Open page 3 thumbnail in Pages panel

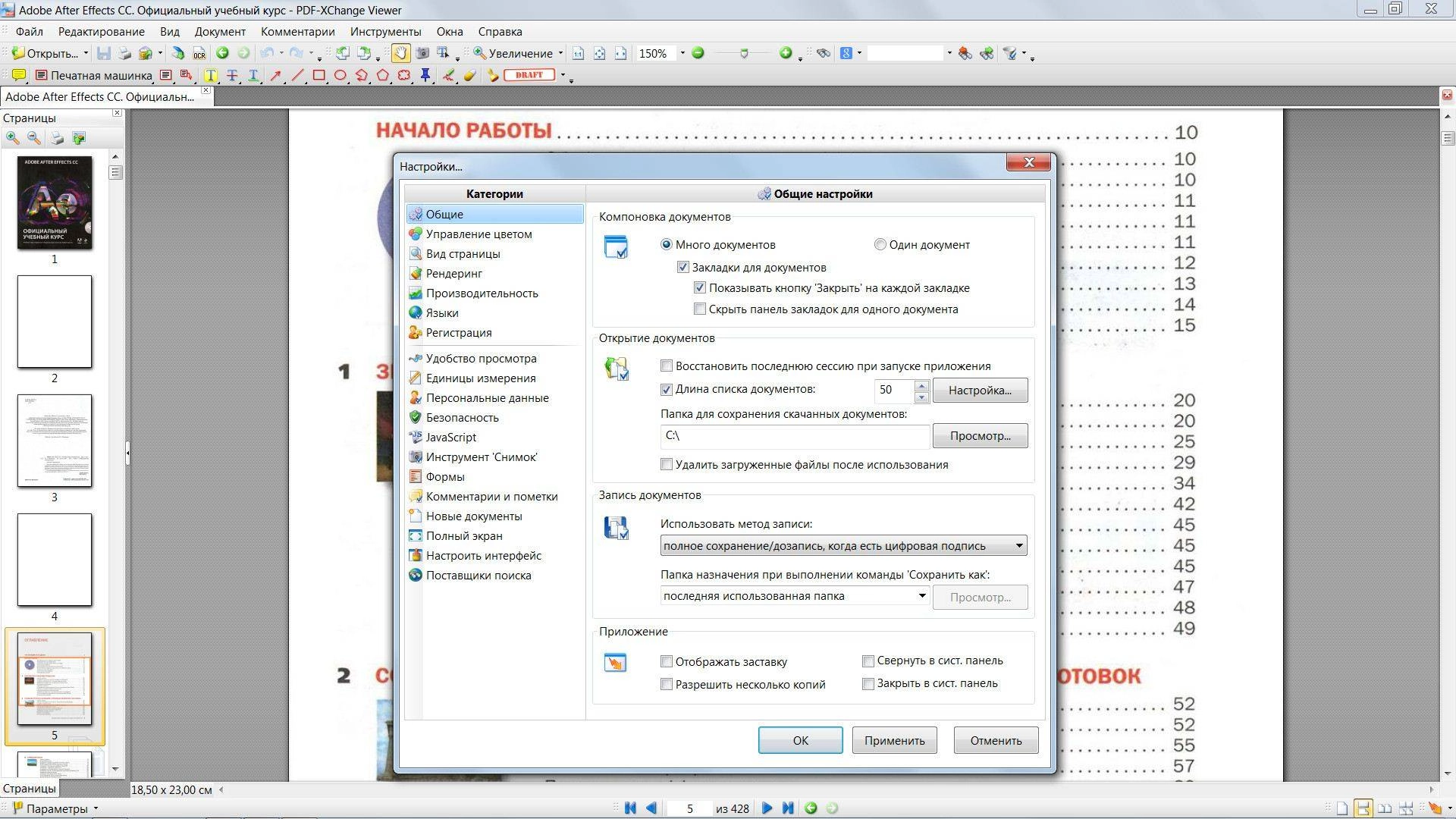click(55, 441)
